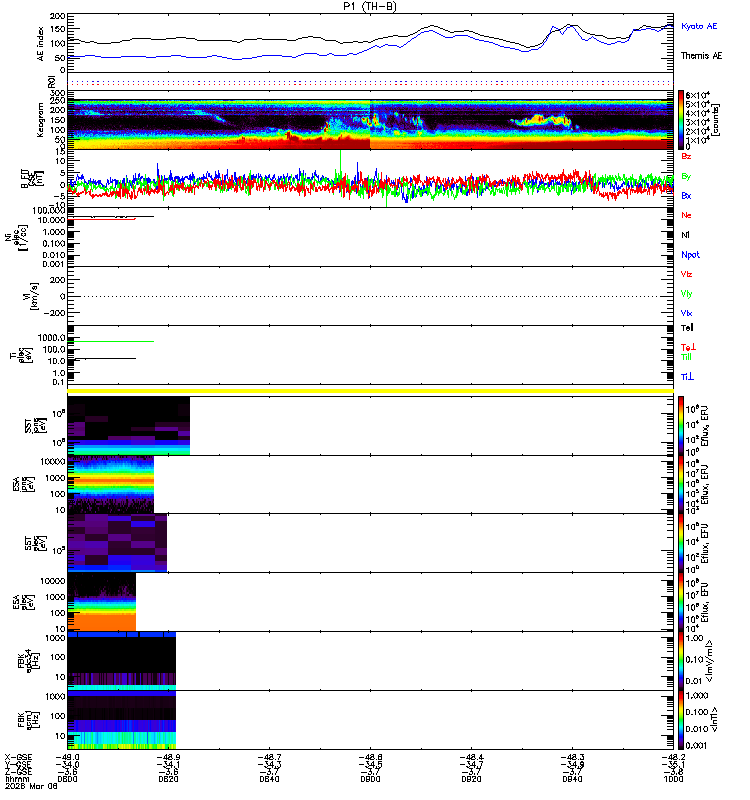Click the FBK scm nT color bar
This screenshot has width=750, height=800.
[x=681, y=720]
